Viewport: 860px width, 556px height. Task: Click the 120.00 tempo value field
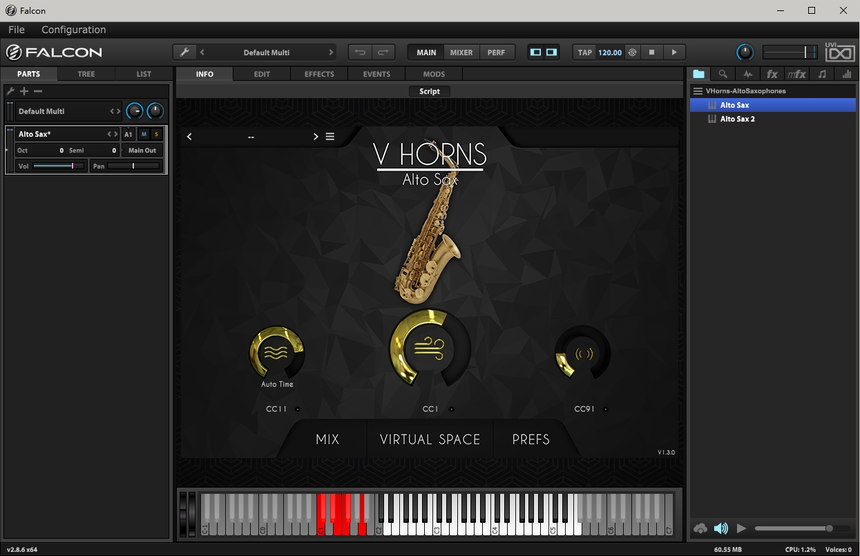(x=610, y=52)
